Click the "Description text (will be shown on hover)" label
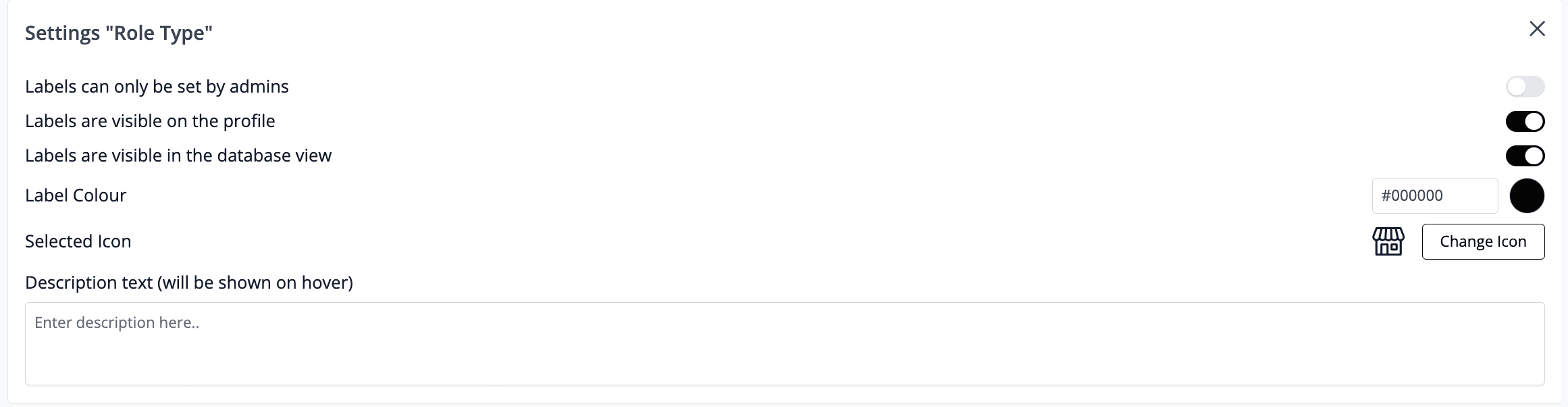 189,283
